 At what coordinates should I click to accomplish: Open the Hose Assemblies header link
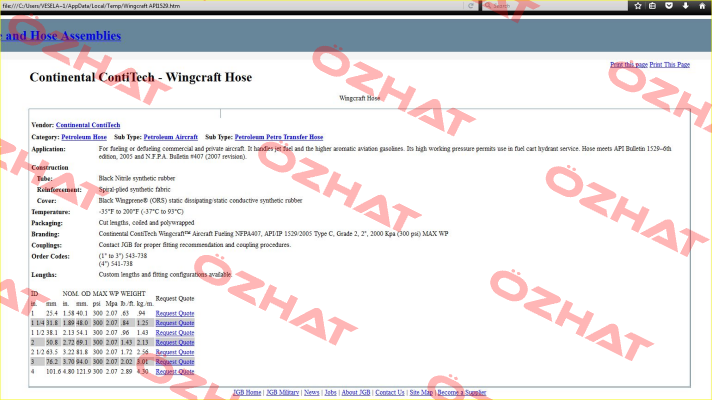coord(61,35)
